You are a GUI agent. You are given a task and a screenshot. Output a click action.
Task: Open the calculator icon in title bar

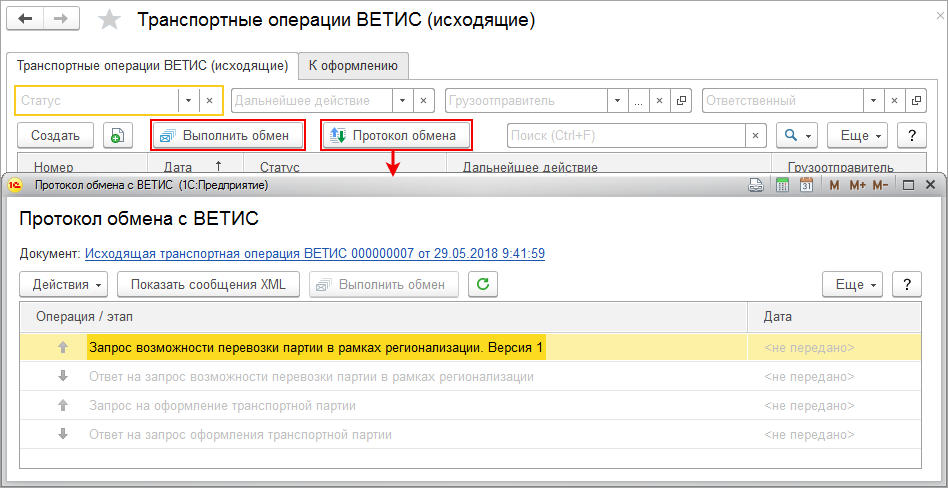click(782, 186)
